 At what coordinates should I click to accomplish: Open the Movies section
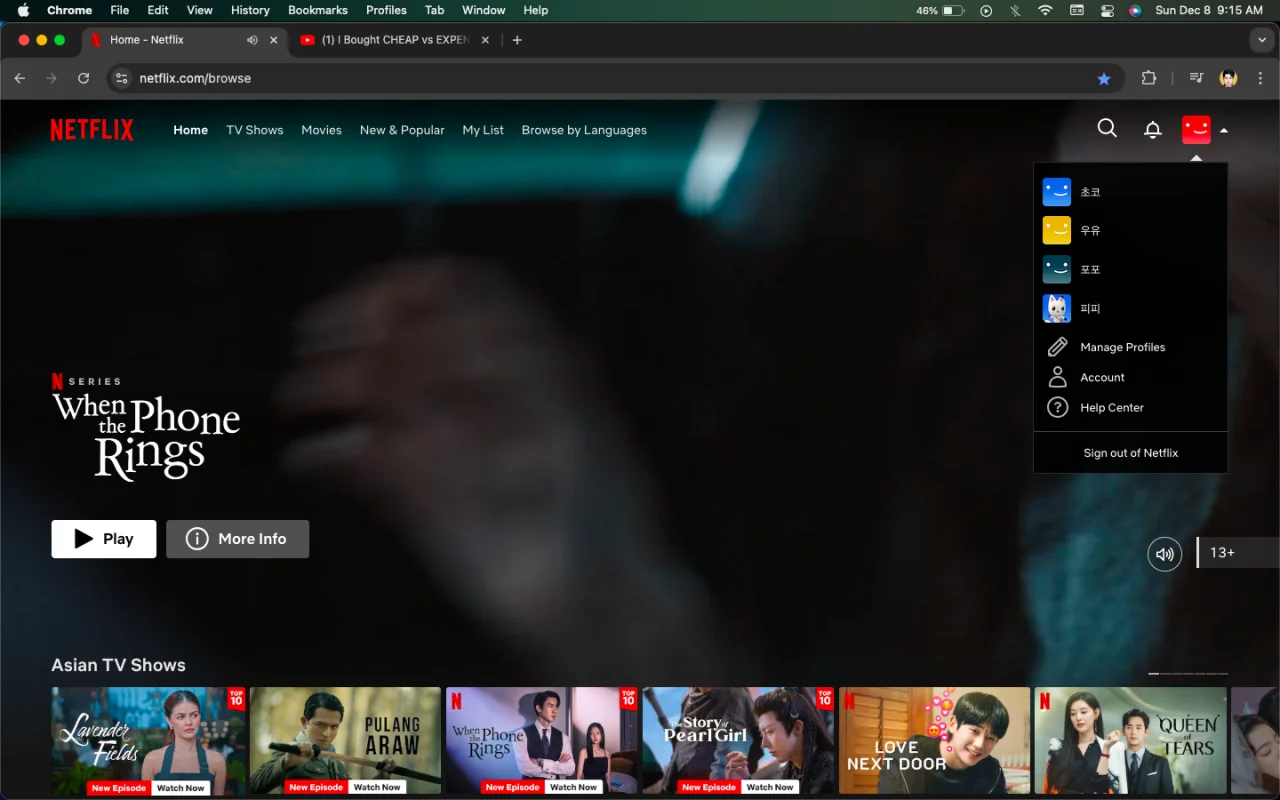(321, 130)
